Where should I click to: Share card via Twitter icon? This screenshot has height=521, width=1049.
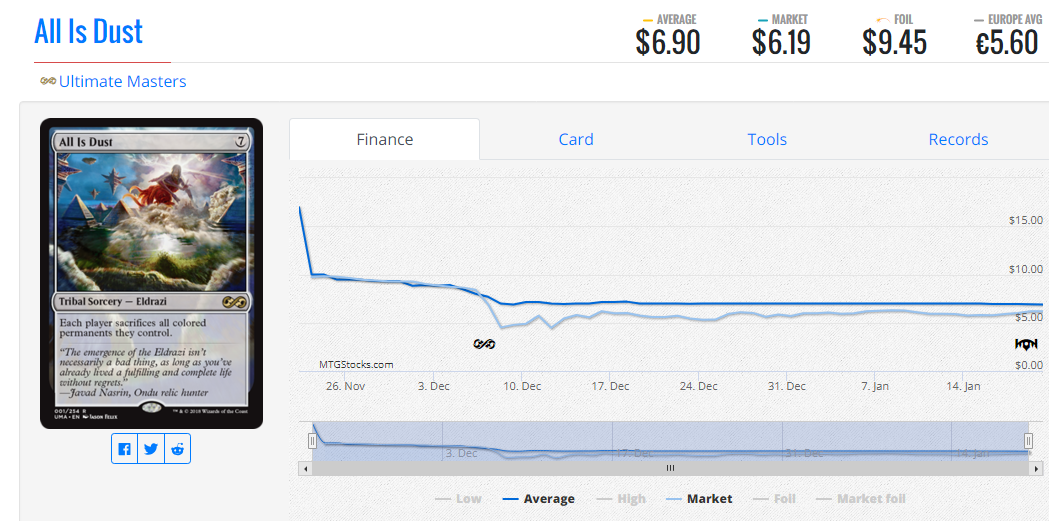click(151, 449)
